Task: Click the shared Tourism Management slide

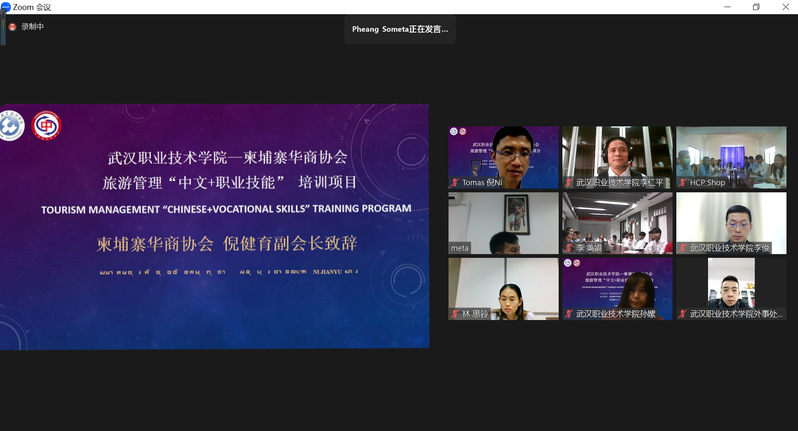Action: (214, 226)
